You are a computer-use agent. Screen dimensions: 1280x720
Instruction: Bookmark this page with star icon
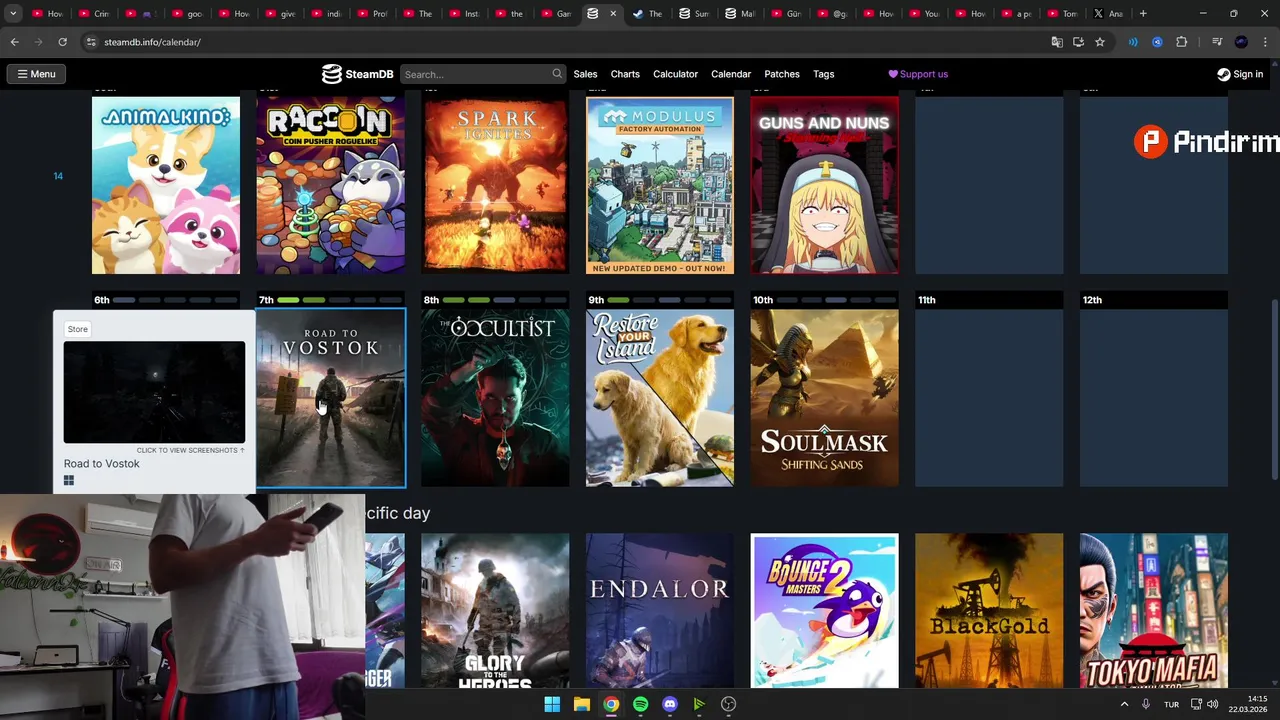1100,42
